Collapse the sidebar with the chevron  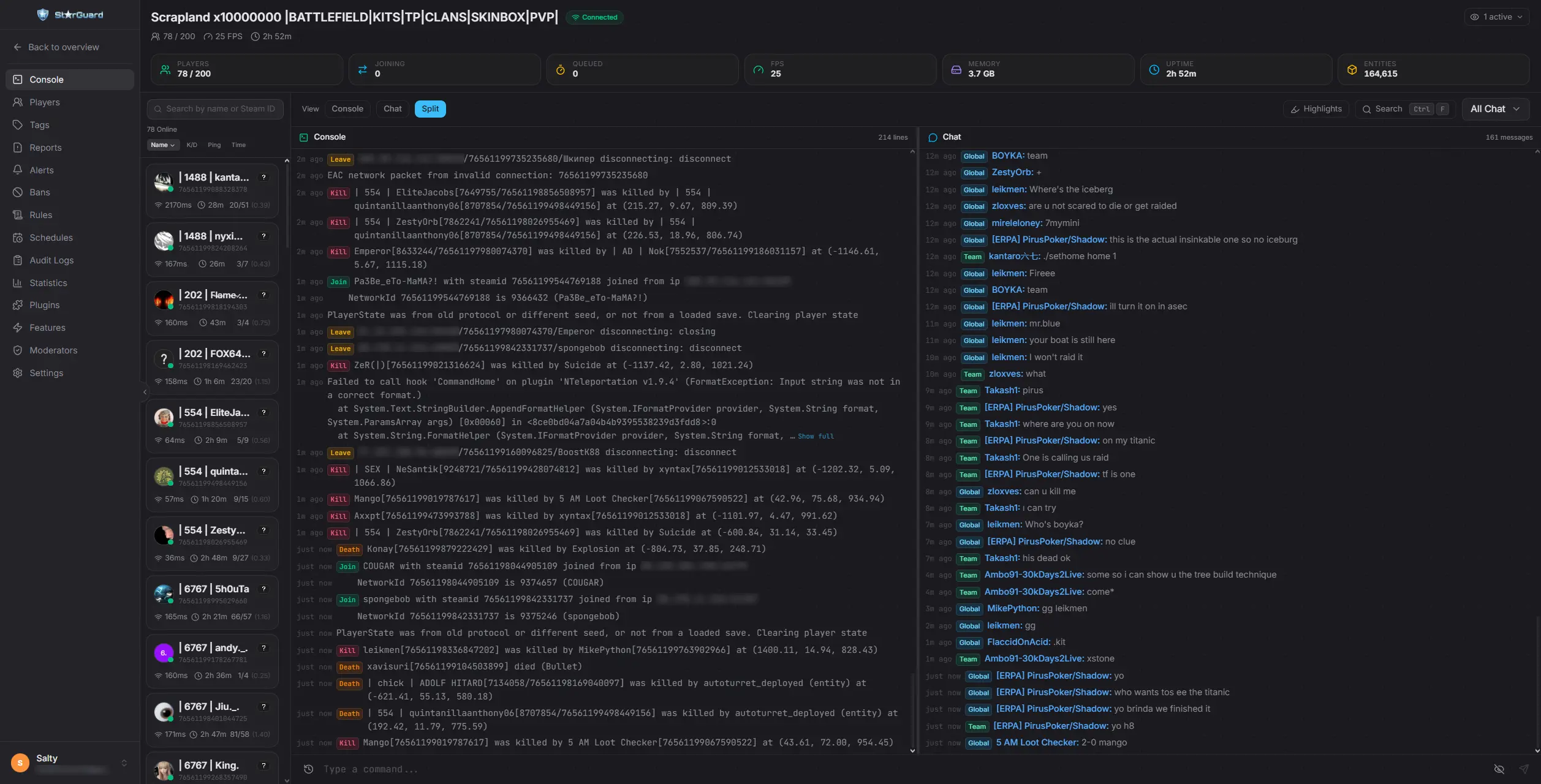pyautogui.click(x=145, y=391)
